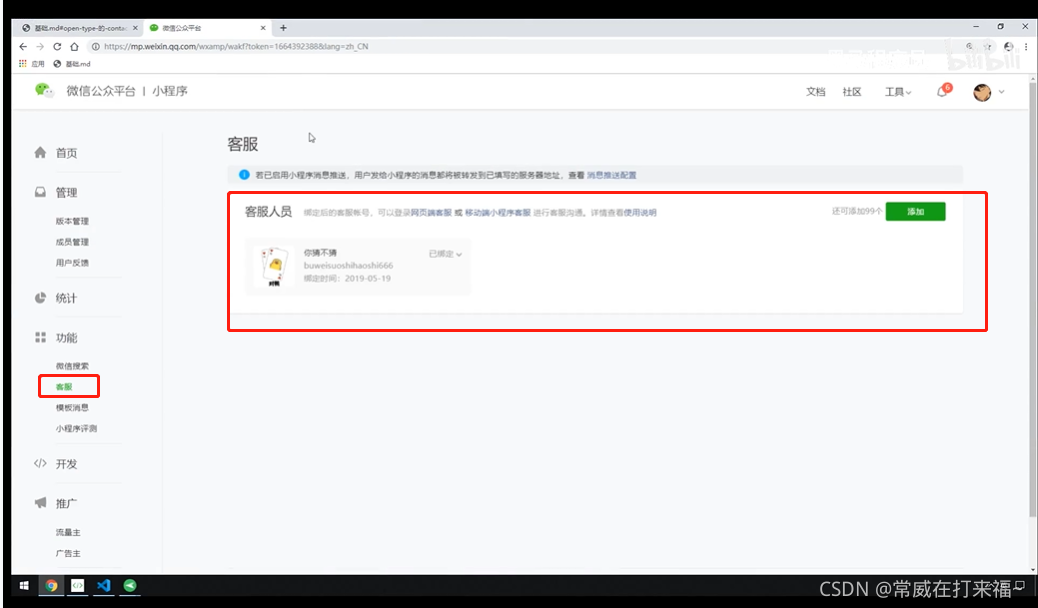Go to browser home icon
Screen dimensions: 1038x608
(74, 46)
